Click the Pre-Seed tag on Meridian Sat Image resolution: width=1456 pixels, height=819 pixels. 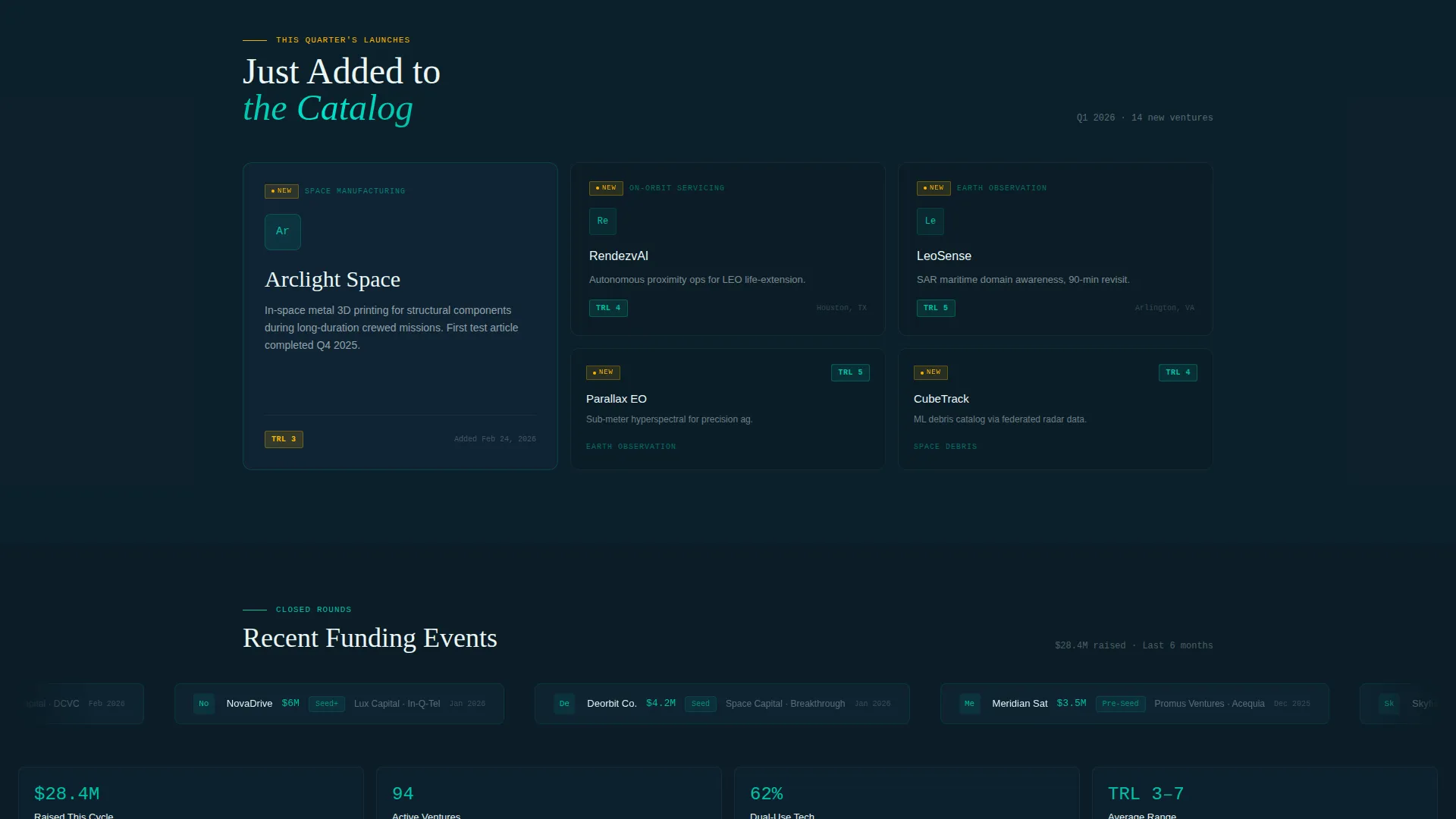click(1120, 704)
